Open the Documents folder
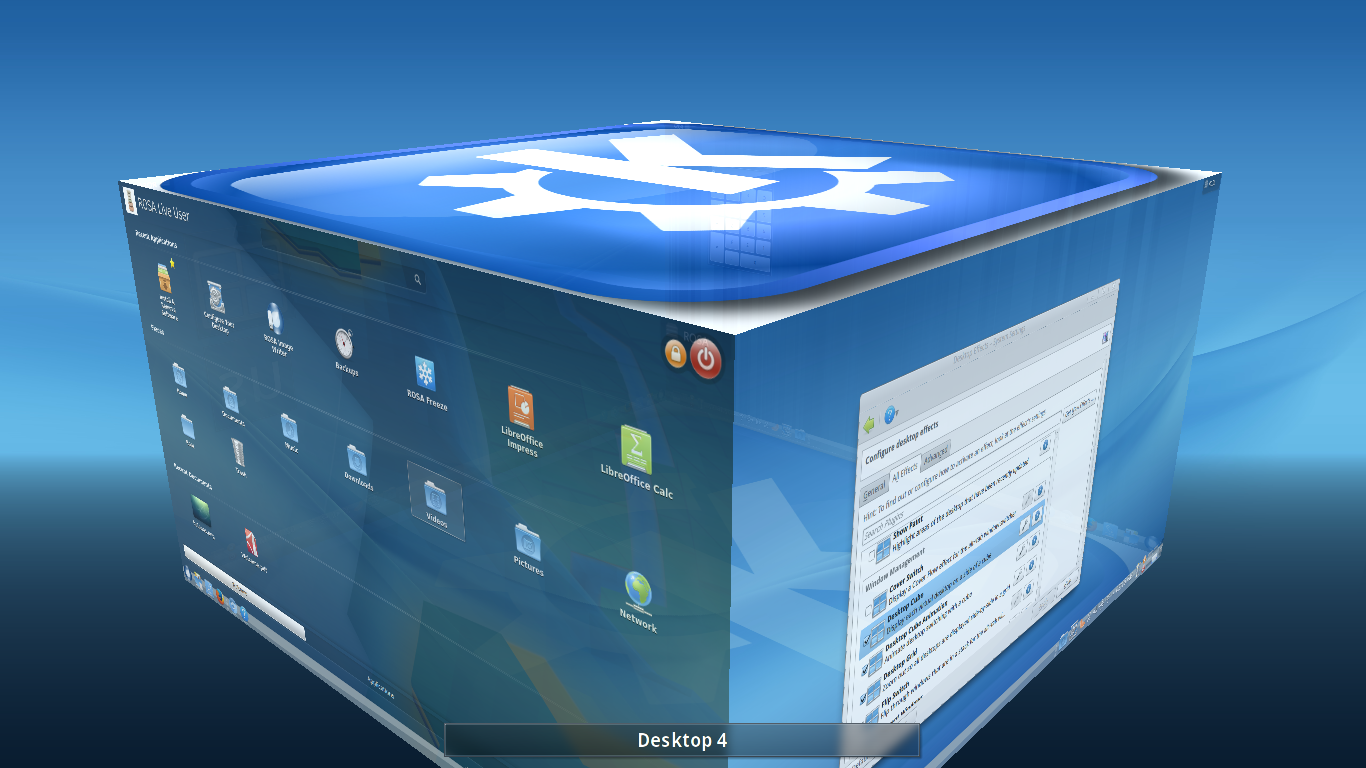 (231, 400)
